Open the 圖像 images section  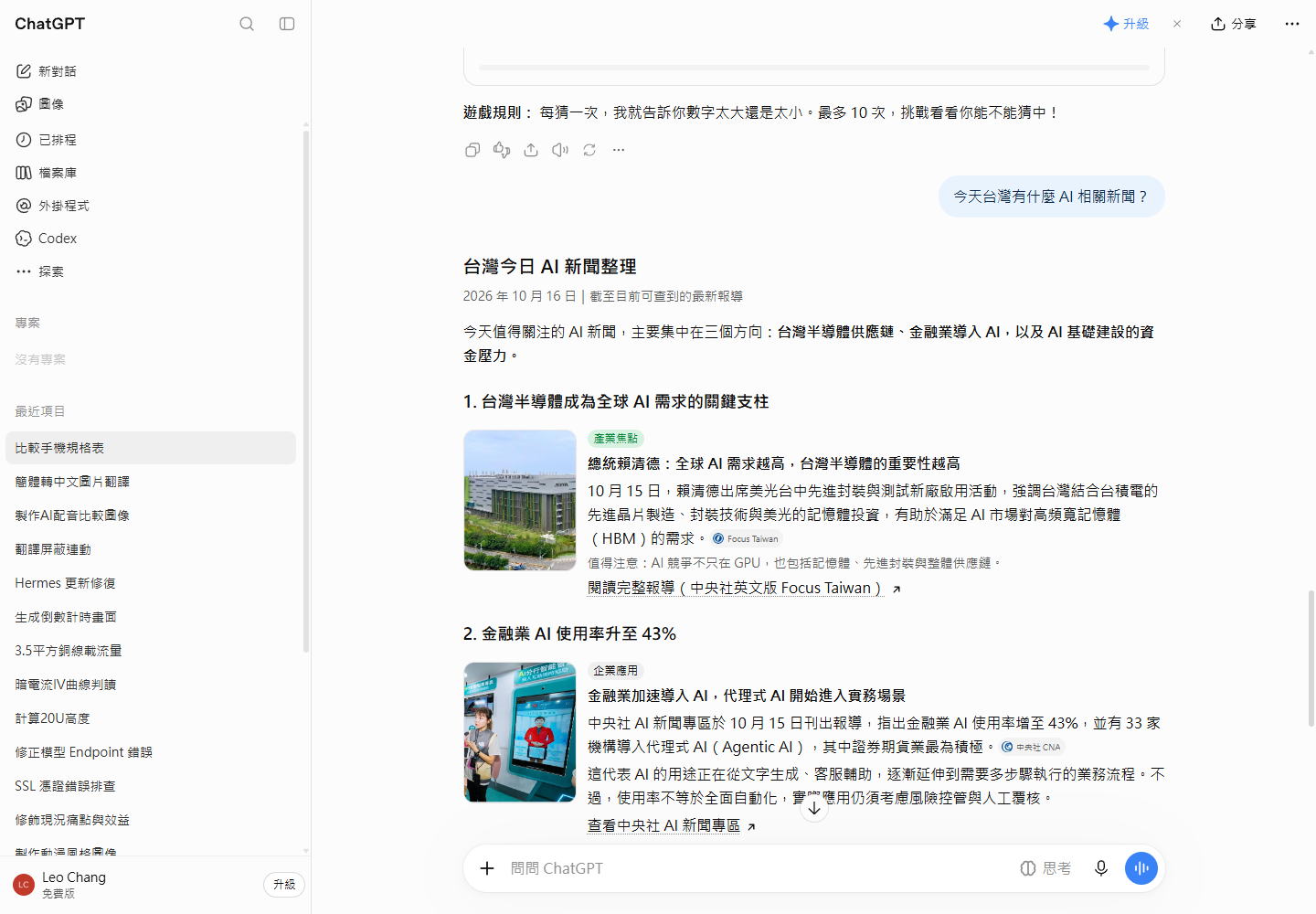click(151, 104)
